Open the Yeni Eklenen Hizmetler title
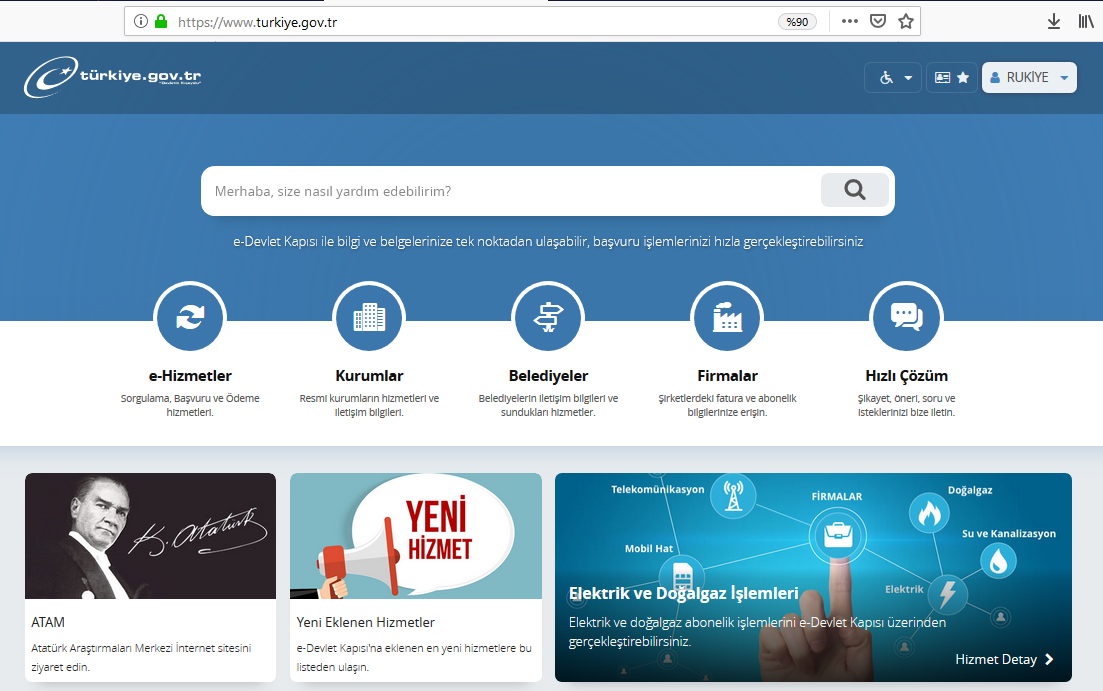The width and height of the screenshot is (1103, 691). click(x=365, y=622)
